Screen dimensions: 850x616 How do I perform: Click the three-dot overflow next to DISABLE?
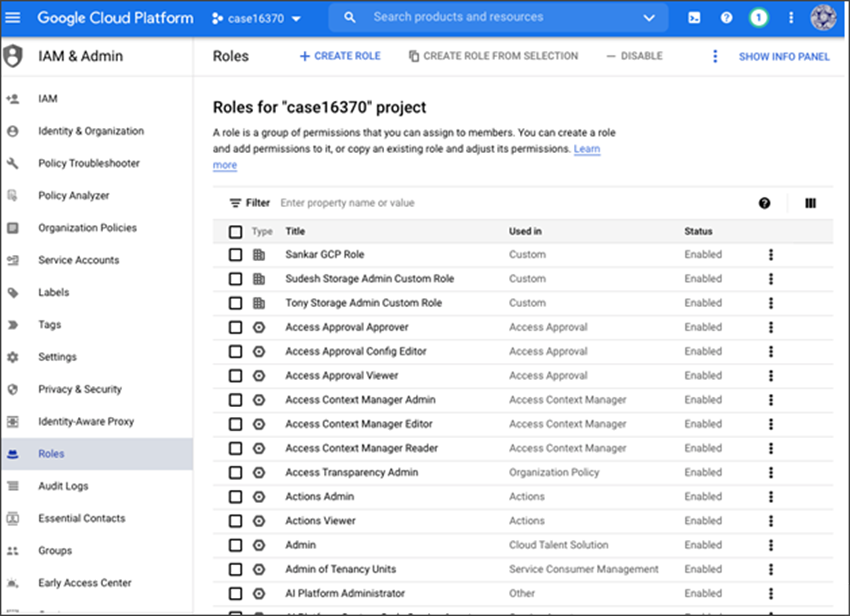714,57
